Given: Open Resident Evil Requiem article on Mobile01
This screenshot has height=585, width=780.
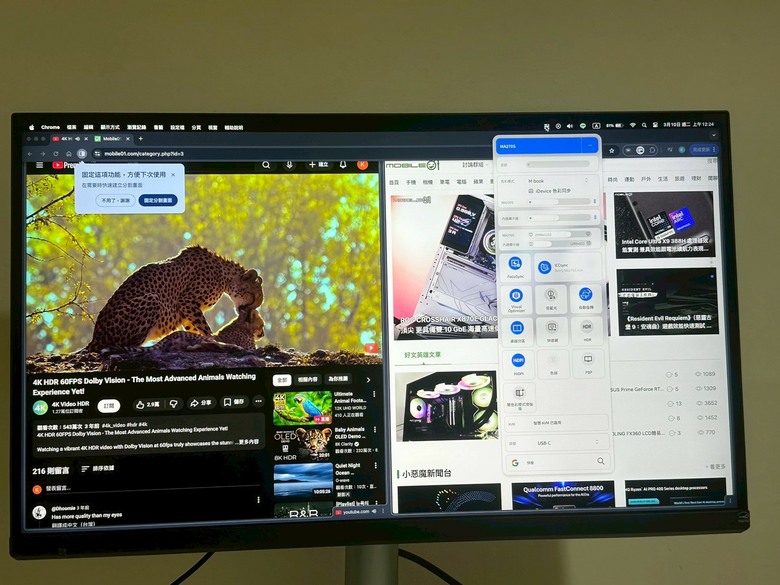Looking at the screenshot, I should [x=667, y=301].
